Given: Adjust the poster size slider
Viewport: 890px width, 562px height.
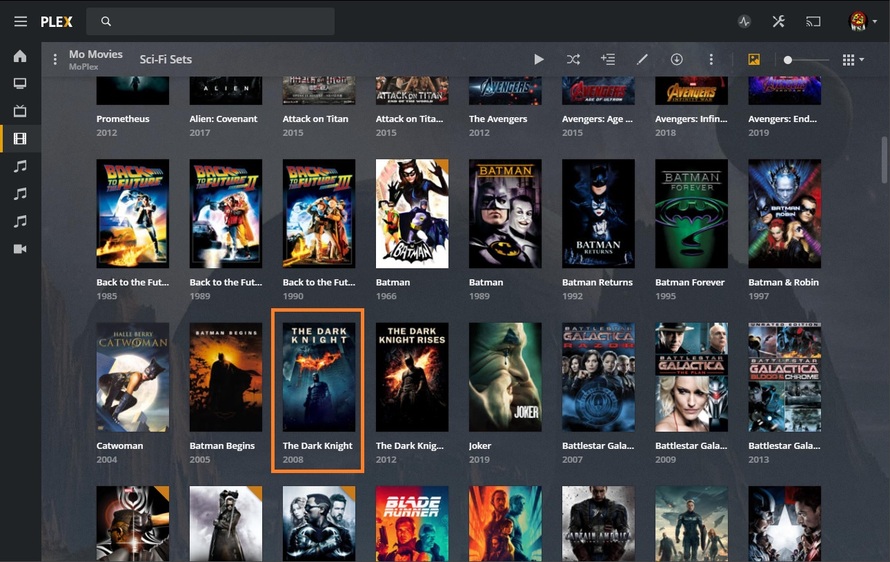Looking at the screenshot, I should (805, 60).
